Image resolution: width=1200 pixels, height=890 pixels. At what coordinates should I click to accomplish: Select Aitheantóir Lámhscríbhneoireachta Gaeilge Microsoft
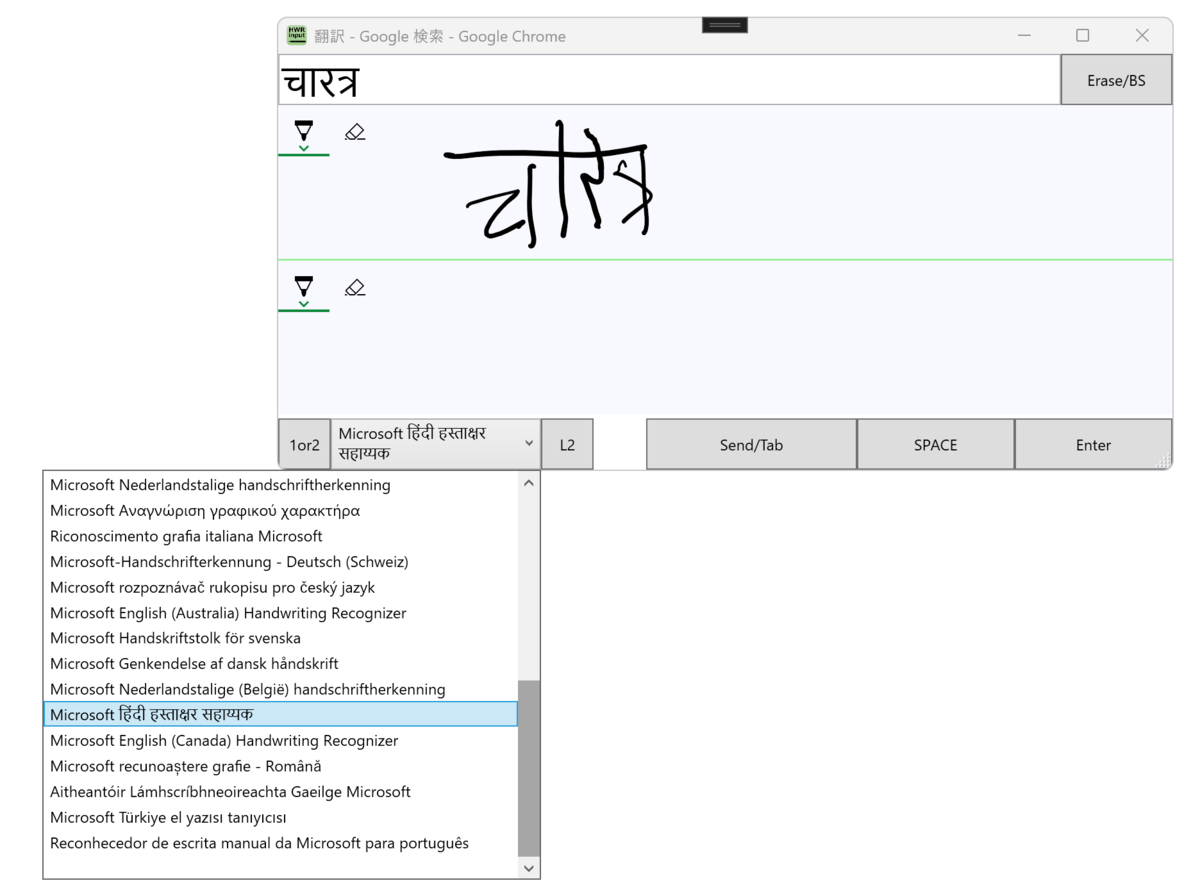coord(280,792)
